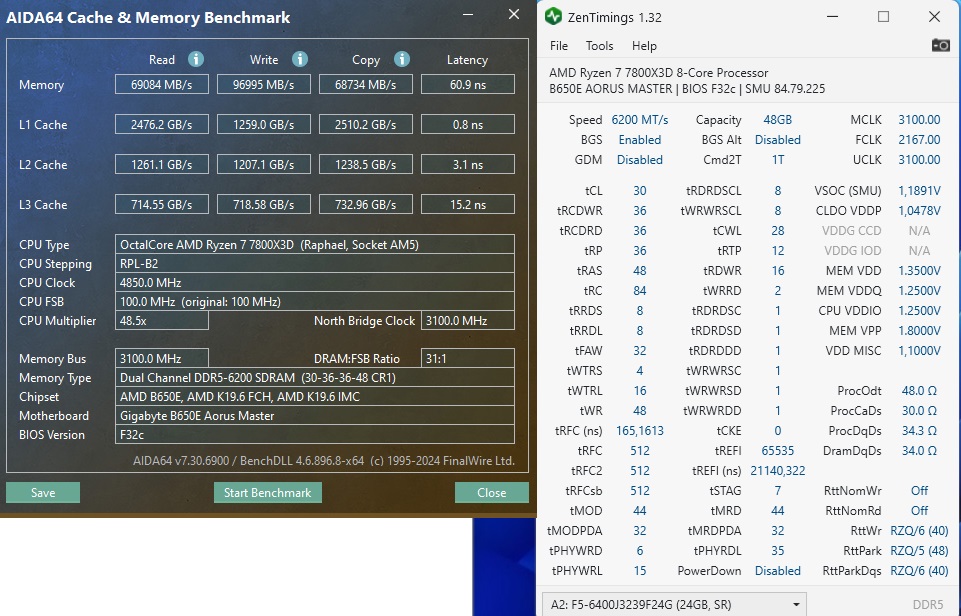
Task: Click the Save button in AIDA64
Action: click(43, 493)
